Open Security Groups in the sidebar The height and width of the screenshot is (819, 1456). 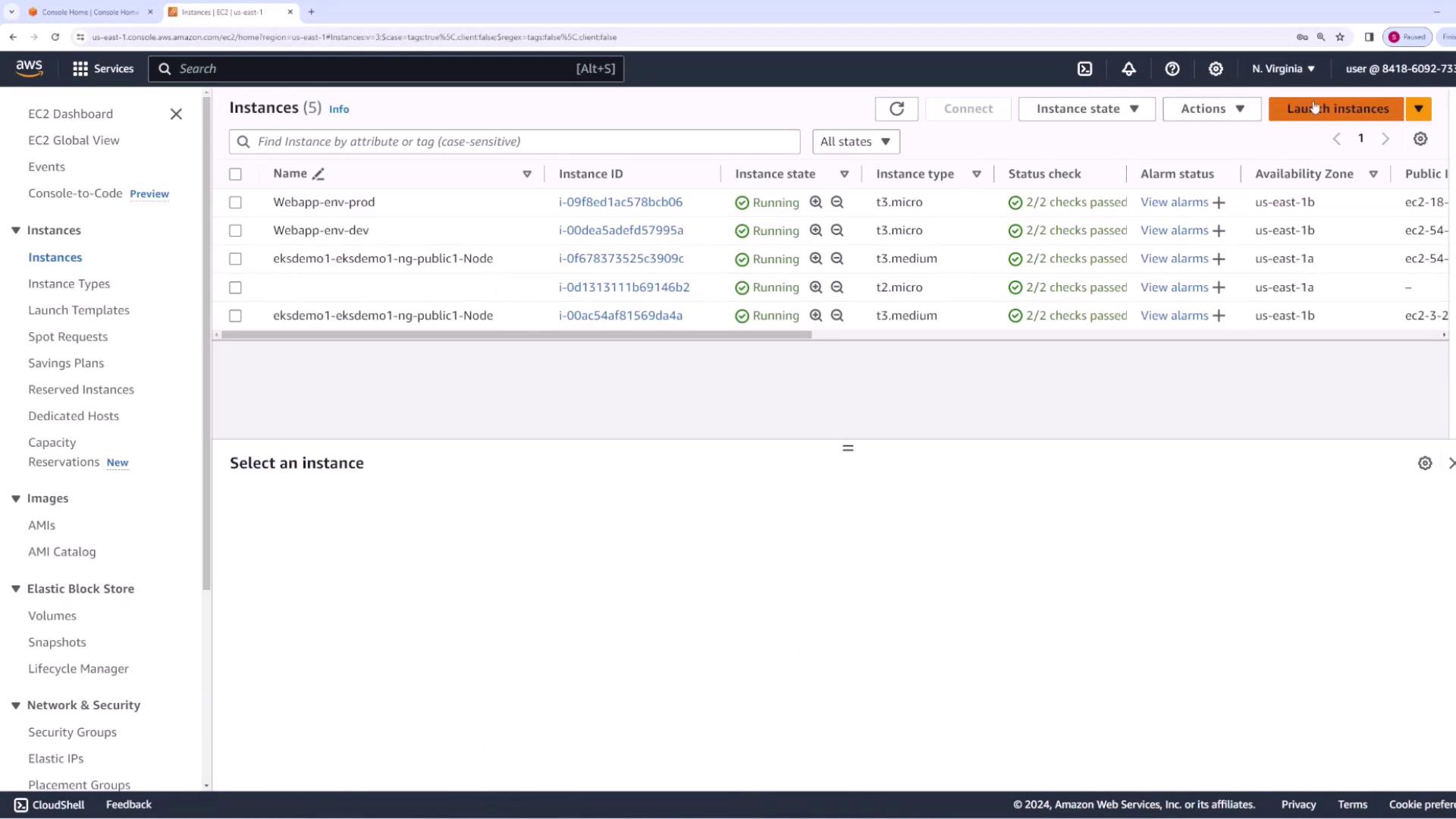(x=72, y=732)
